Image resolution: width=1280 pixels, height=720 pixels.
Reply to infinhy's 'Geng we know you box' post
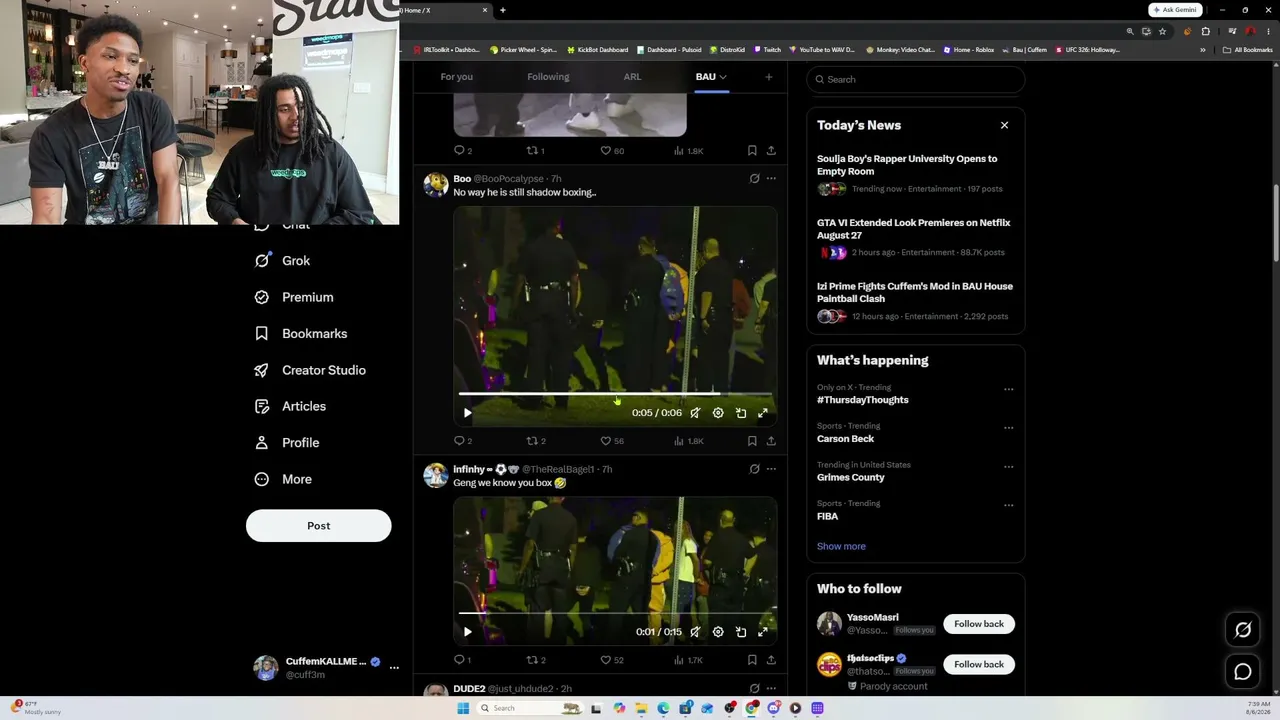click(463, 660)
